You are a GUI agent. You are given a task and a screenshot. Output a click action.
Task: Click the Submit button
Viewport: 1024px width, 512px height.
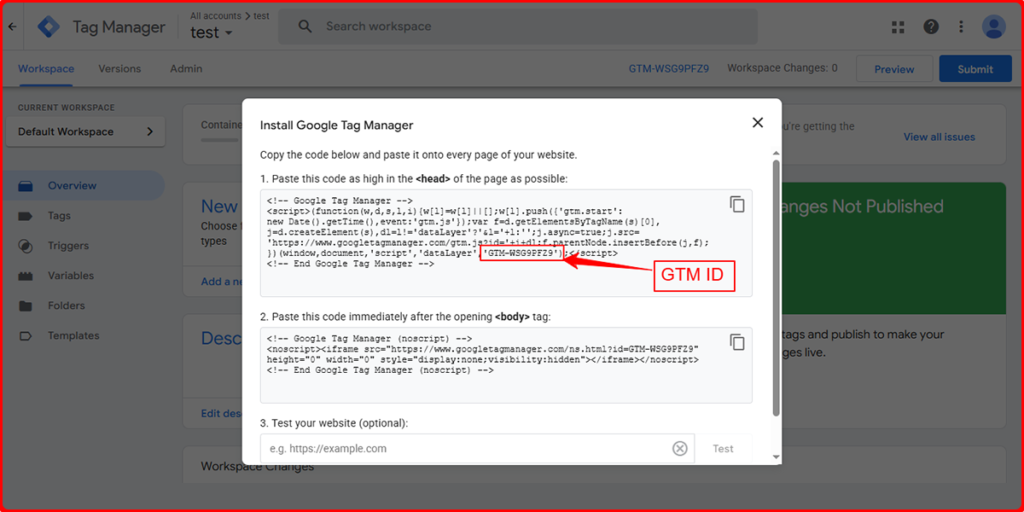click(x=975, y=69)
